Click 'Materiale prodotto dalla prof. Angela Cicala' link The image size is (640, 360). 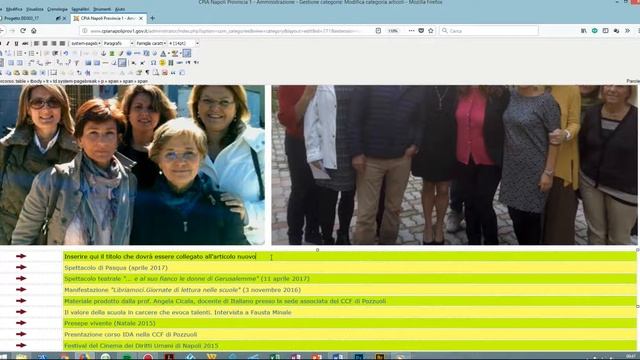(225, 301)
